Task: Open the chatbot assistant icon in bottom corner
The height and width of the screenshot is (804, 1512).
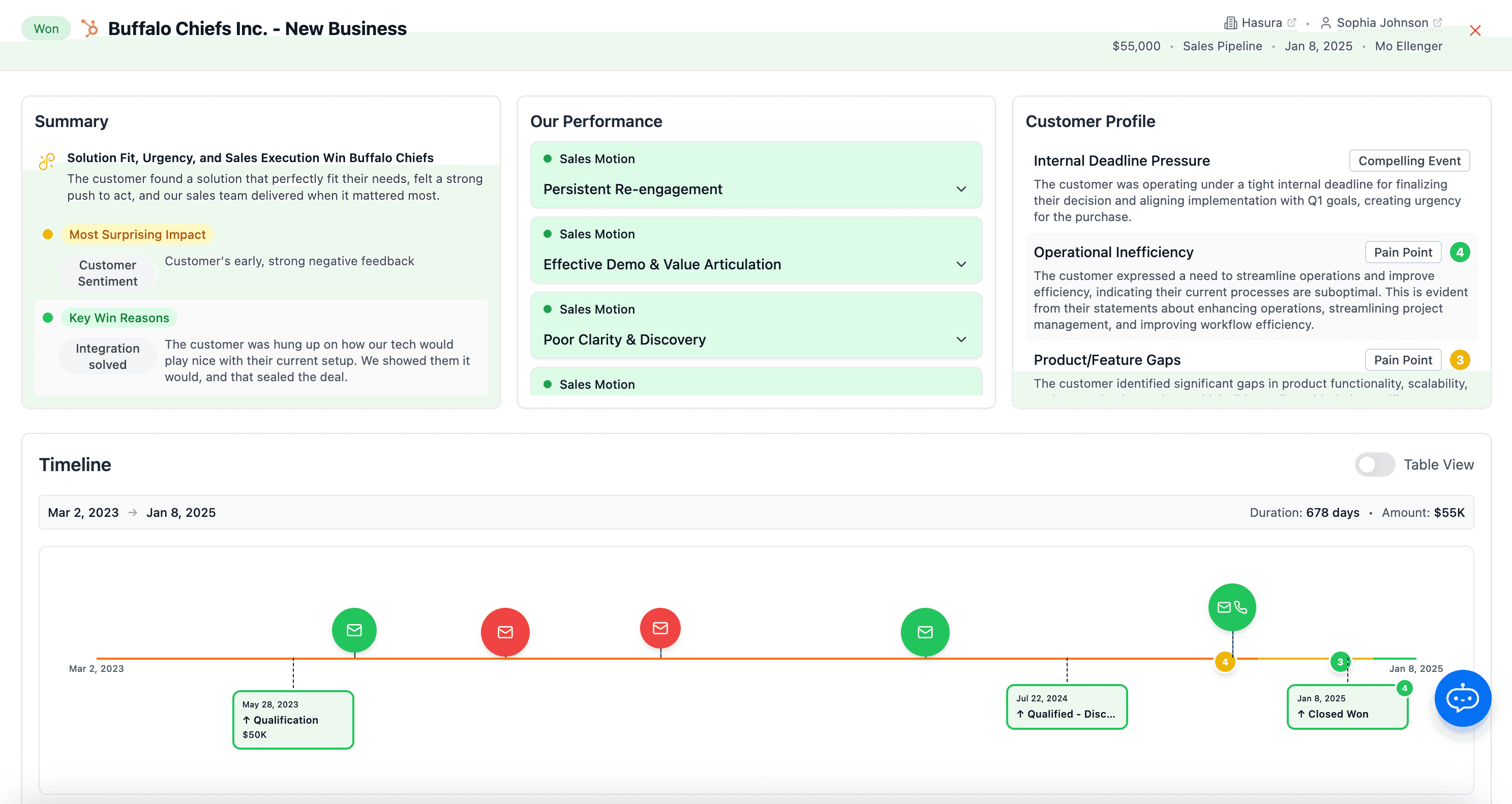Action: pyautogui.click(x=1462, y=698)
